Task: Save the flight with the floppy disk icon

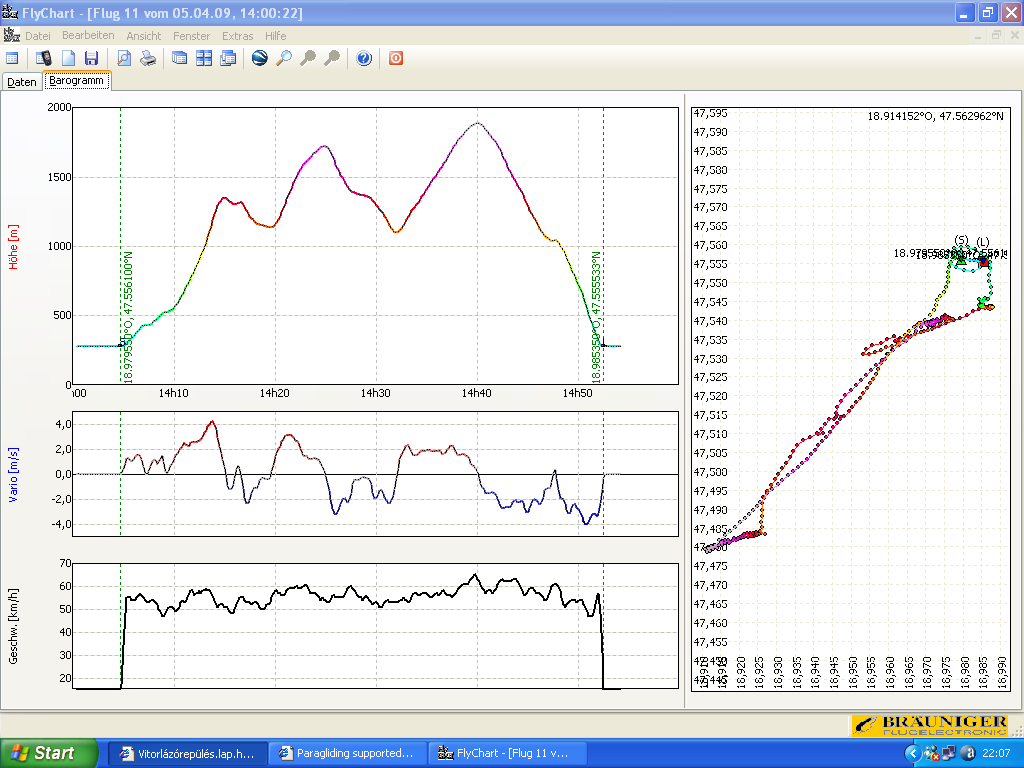Action: [x=91, y=59]
